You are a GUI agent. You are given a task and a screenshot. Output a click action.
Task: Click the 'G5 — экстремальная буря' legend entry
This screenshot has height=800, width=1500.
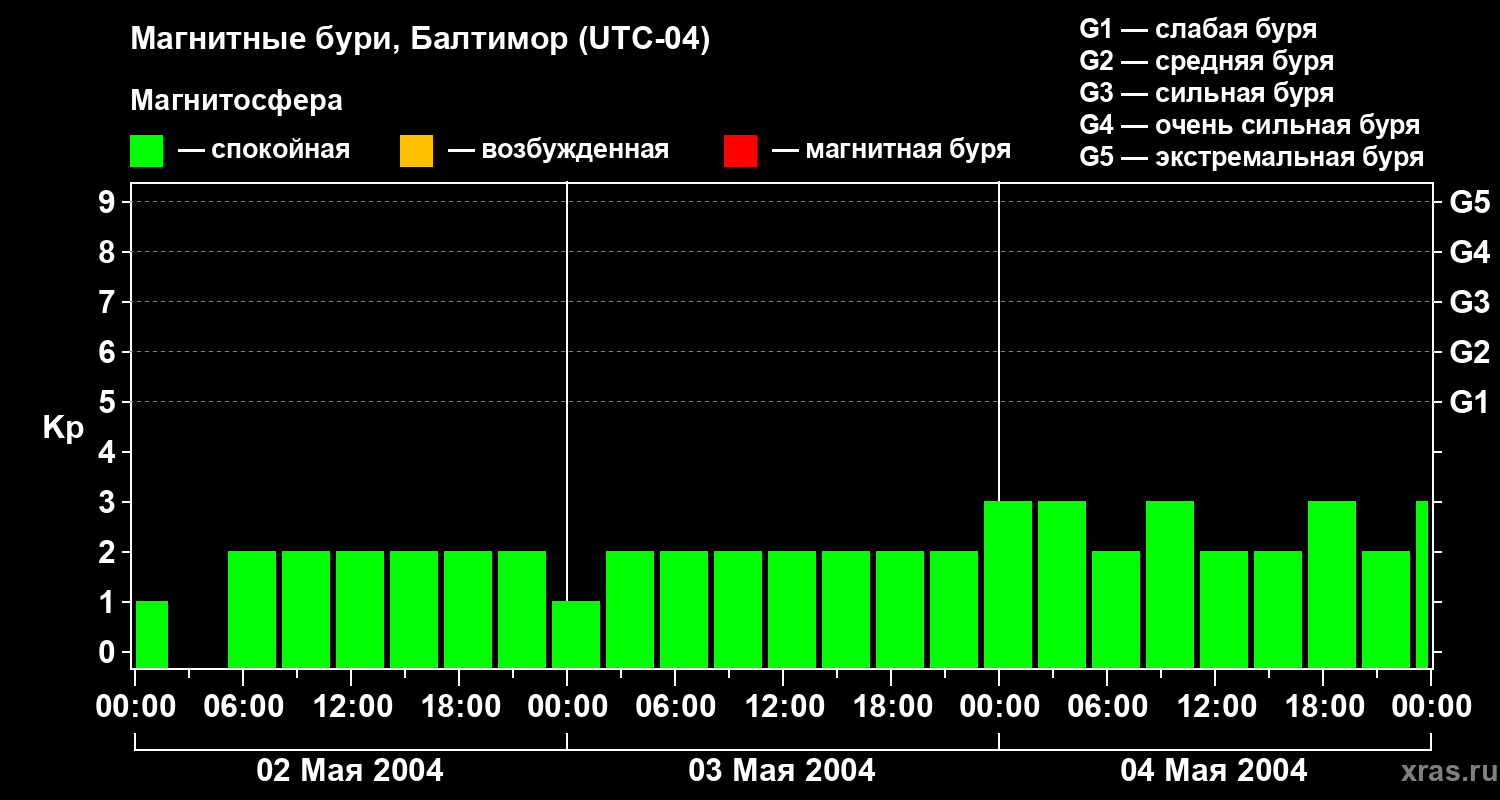point(1251,158)
